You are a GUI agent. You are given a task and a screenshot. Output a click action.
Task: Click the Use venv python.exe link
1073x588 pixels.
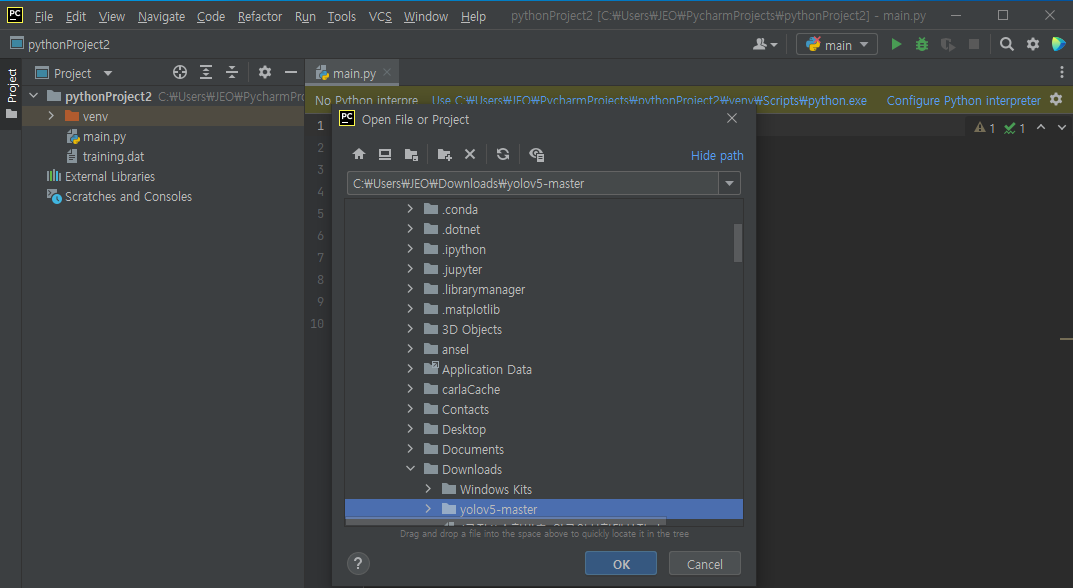pos(649,101)
